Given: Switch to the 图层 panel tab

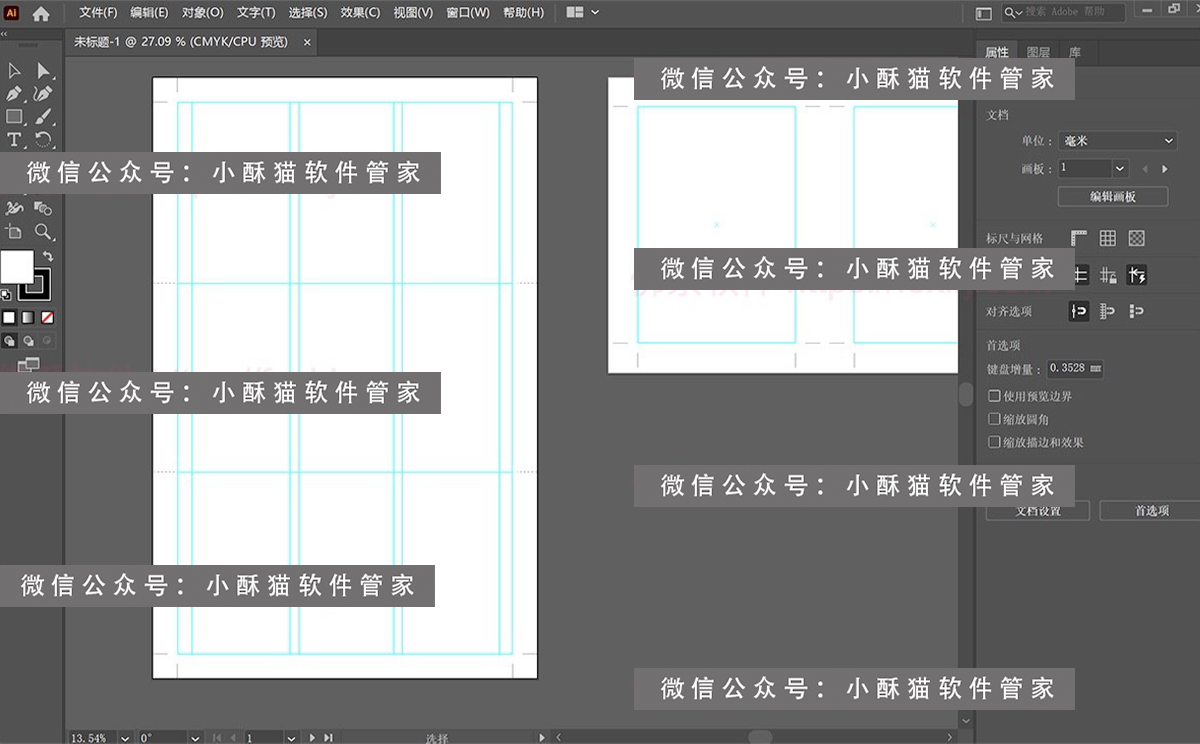Looking at the screenshot, I should coord(1037,51).
